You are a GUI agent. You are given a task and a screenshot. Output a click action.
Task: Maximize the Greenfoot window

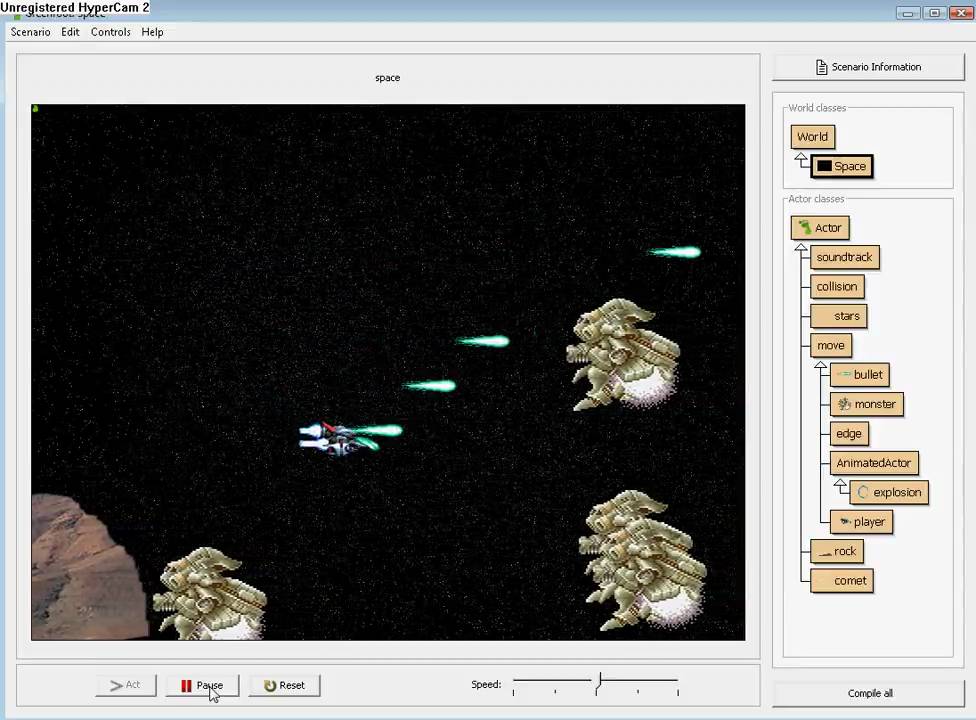934,13
